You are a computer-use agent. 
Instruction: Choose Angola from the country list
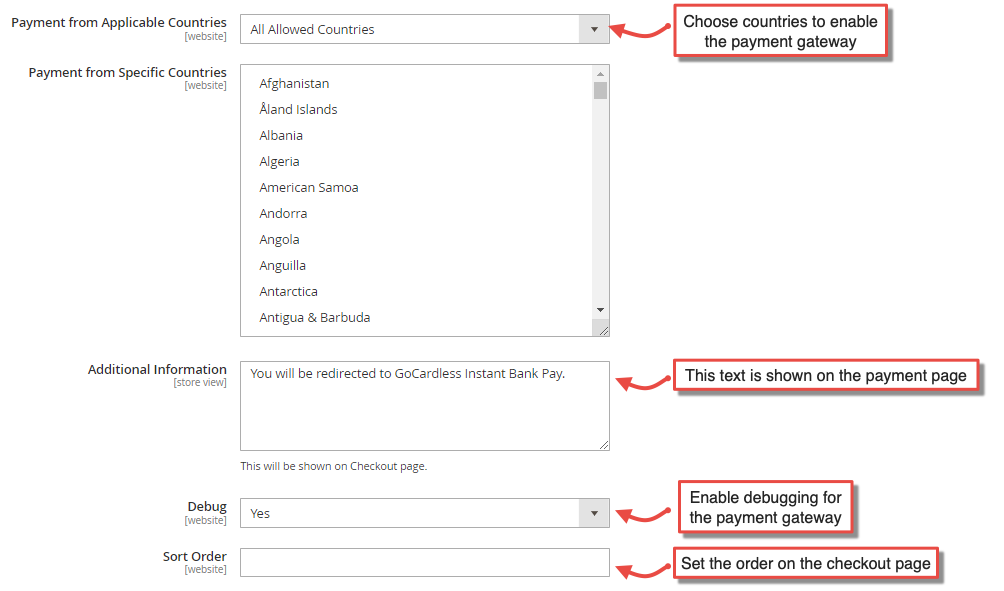[x=279, y=240]
